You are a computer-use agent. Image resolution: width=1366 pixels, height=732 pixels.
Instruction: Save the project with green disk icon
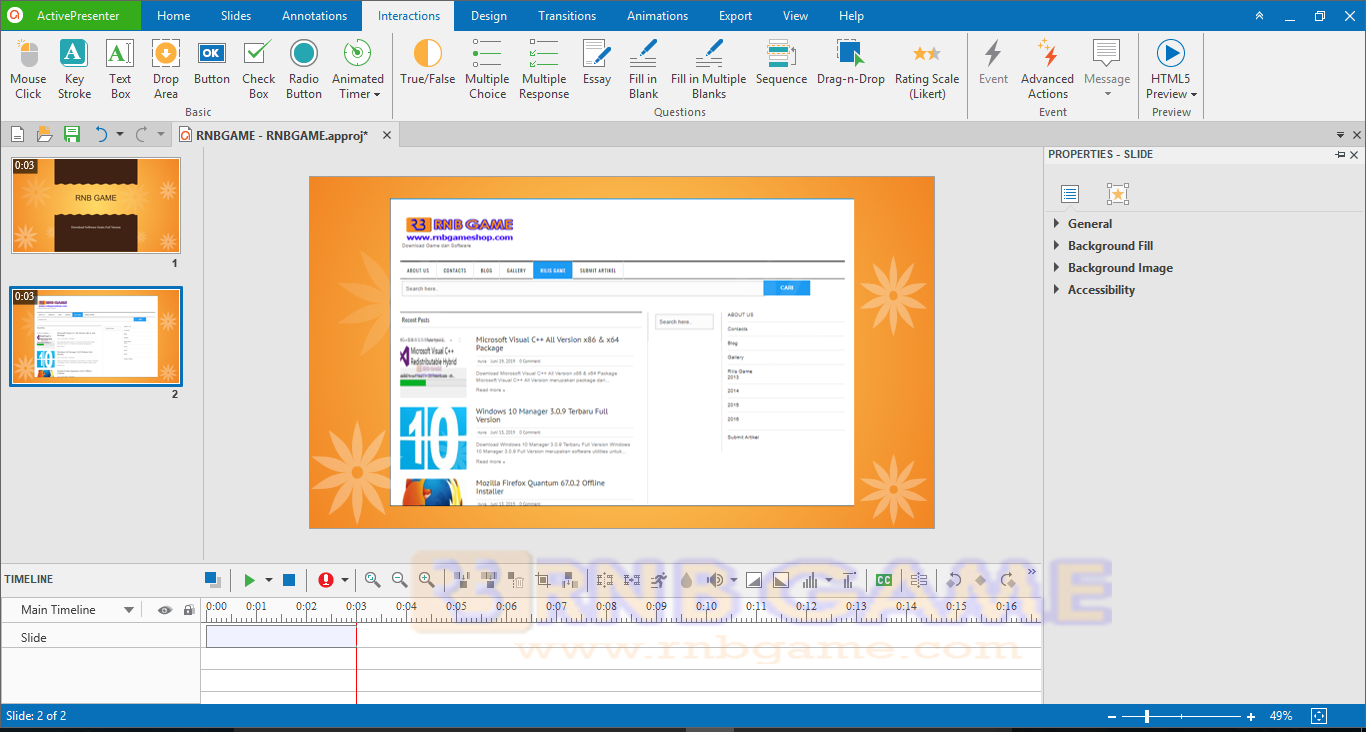[72, 134]
